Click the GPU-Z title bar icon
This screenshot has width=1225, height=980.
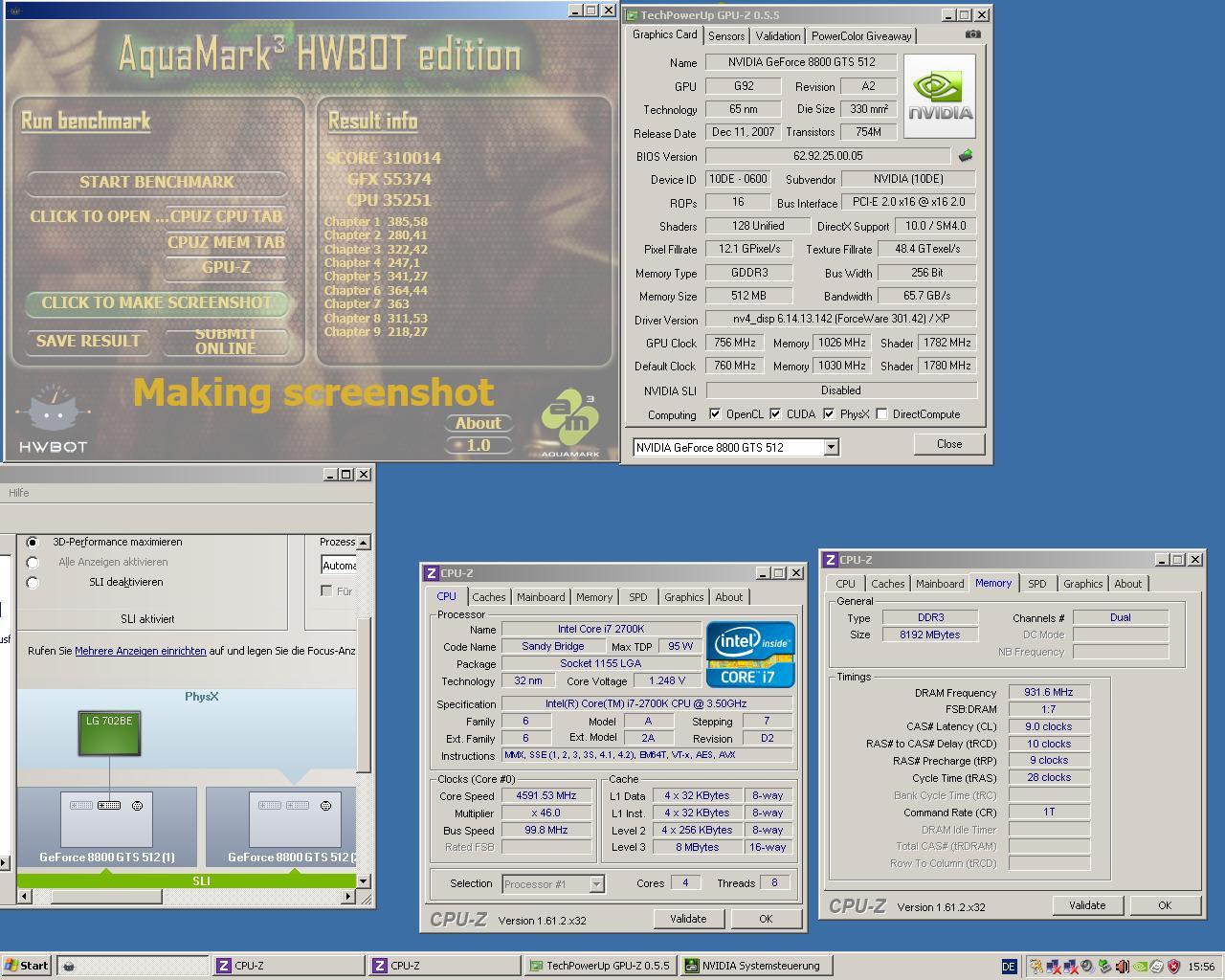(x=632, y=15)
